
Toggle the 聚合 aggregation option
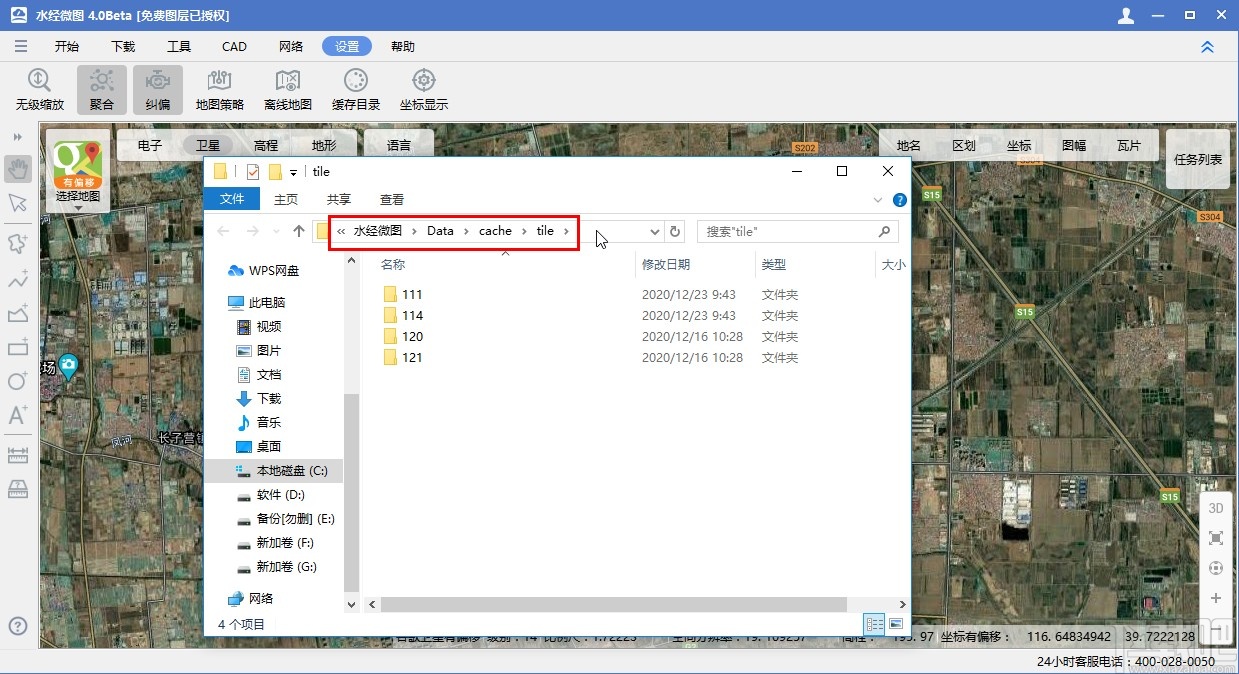point(101,89)
